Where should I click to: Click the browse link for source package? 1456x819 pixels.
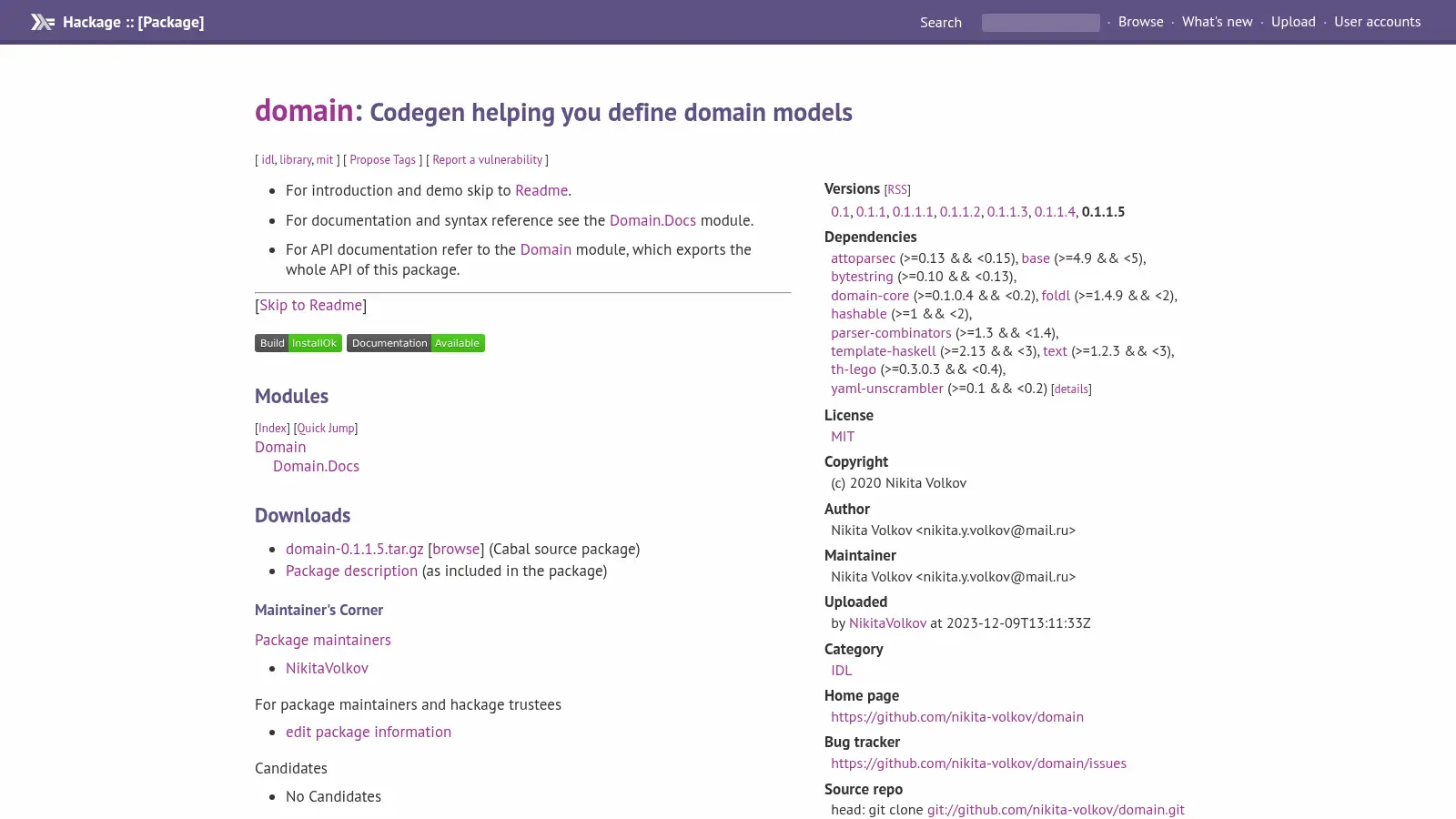click(x=456, y=550)
